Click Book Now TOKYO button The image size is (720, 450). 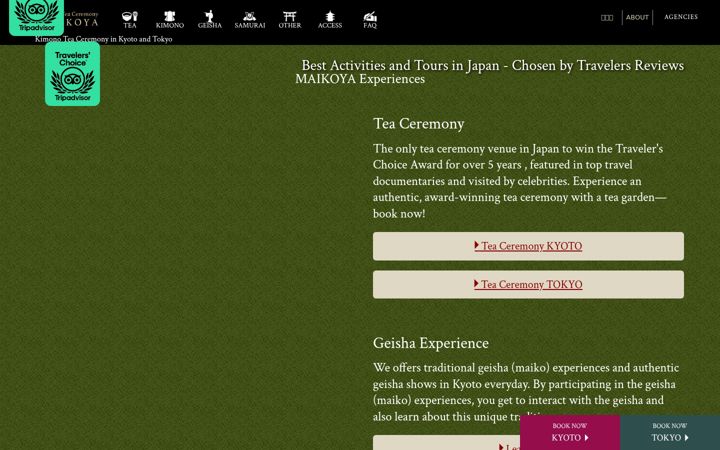[670, 433]
